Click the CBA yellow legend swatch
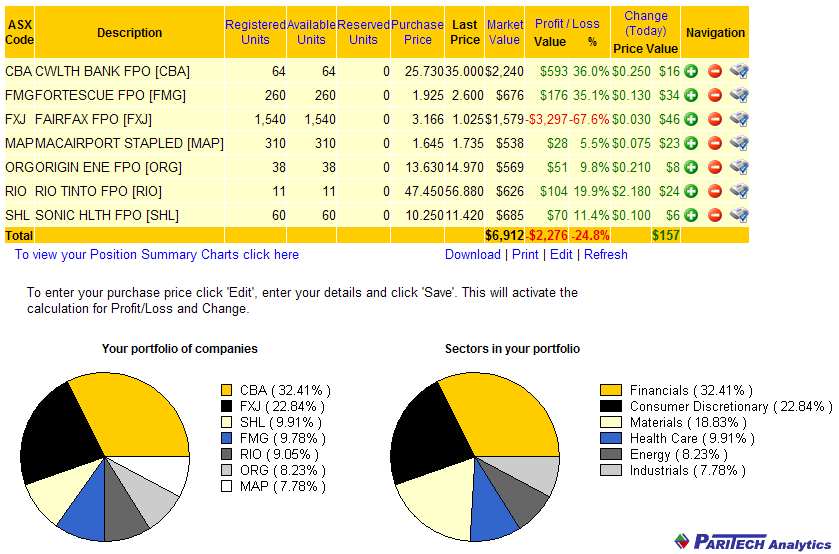Image resolution: width=839 pixels, height=554 pixels. click(x=226, y=390)
